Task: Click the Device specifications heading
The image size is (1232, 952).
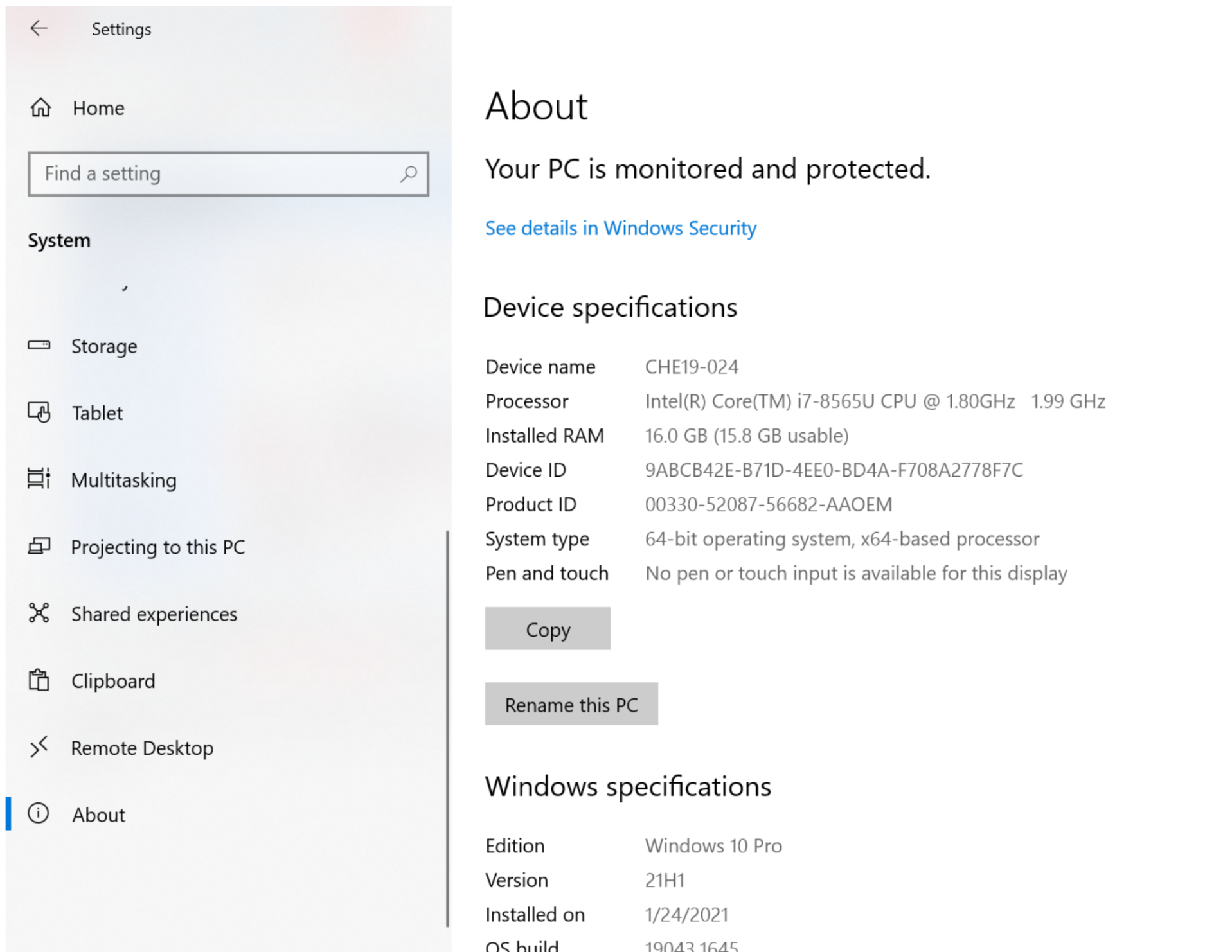Action: point(610,308)
